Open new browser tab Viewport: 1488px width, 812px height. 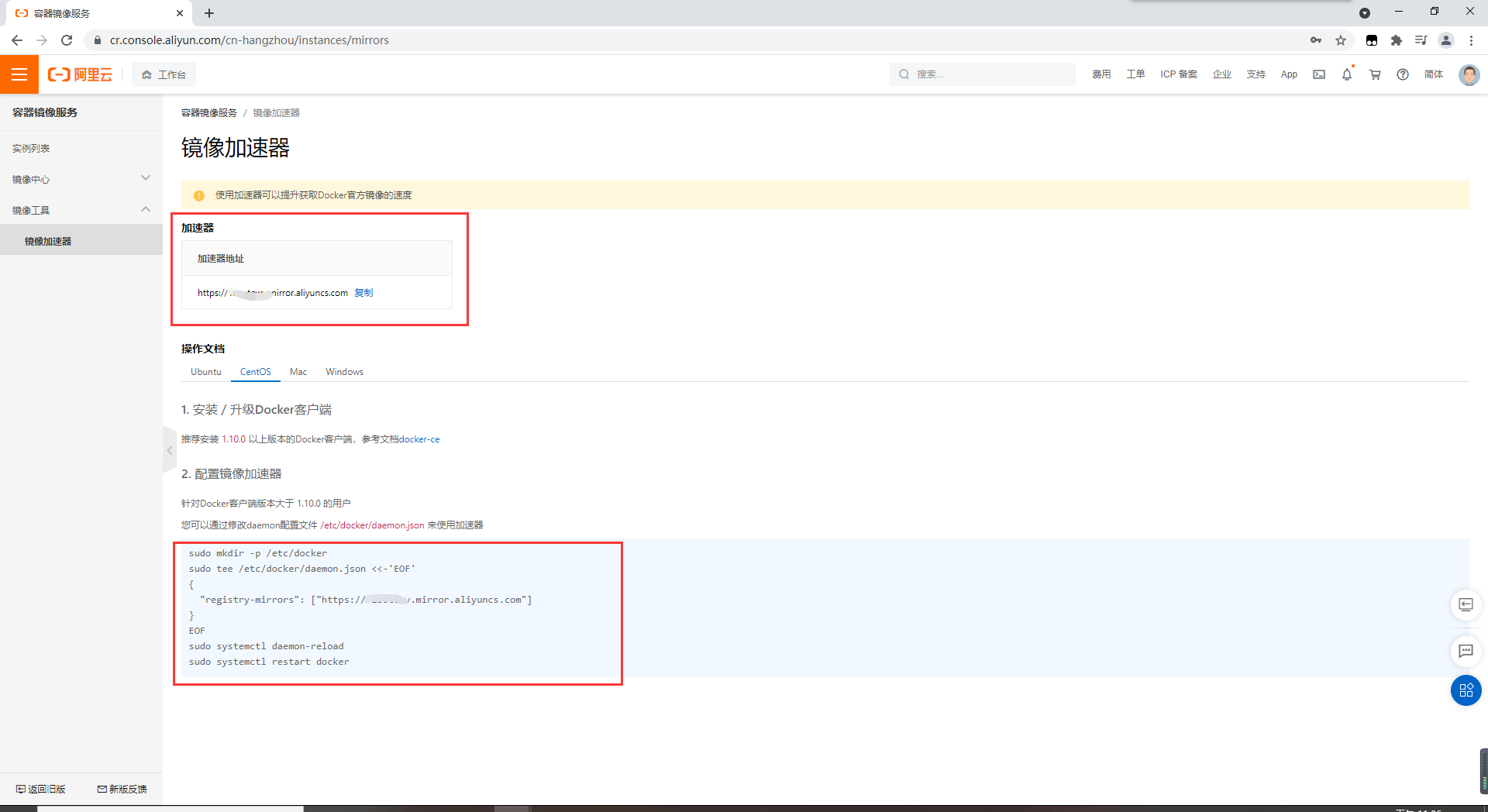209,13
